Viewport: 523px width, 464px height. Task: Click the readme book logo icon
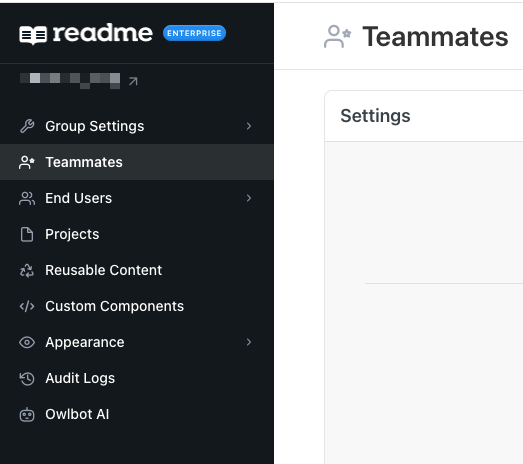click(x=33, y=35)
